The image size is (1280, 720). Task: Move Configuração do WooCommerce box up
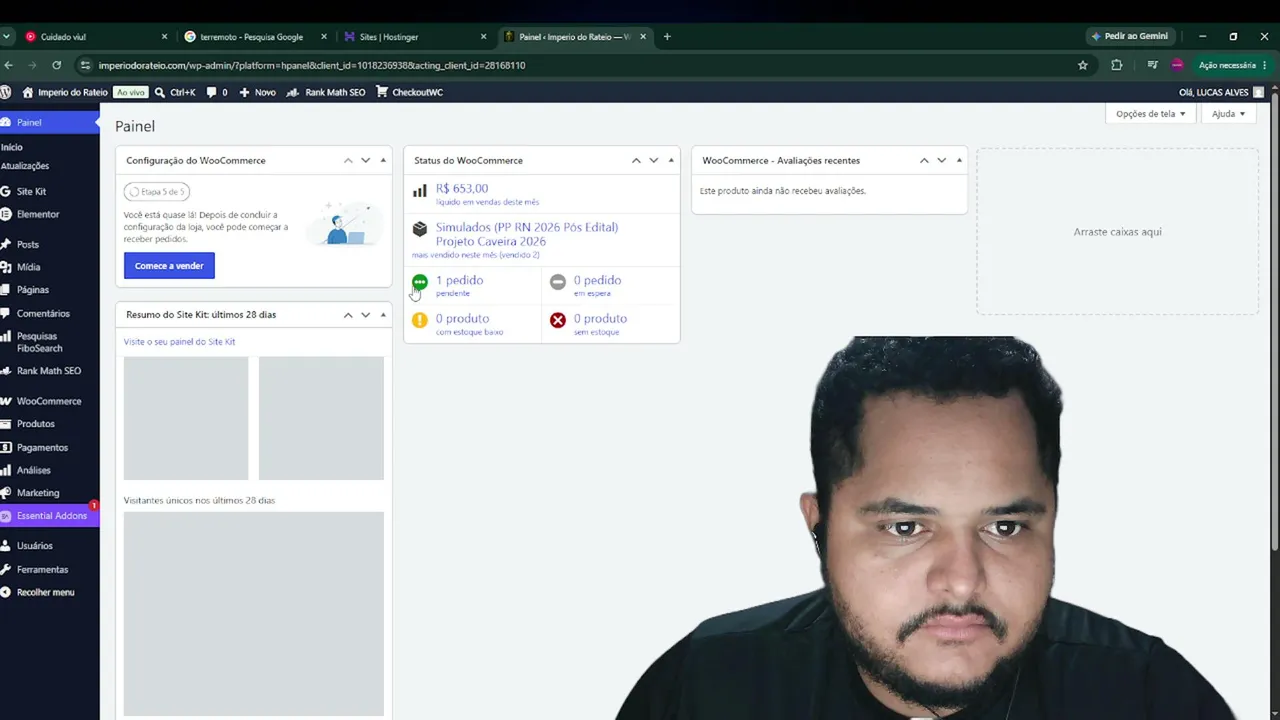pyautogui.click(x=348, y=160)
